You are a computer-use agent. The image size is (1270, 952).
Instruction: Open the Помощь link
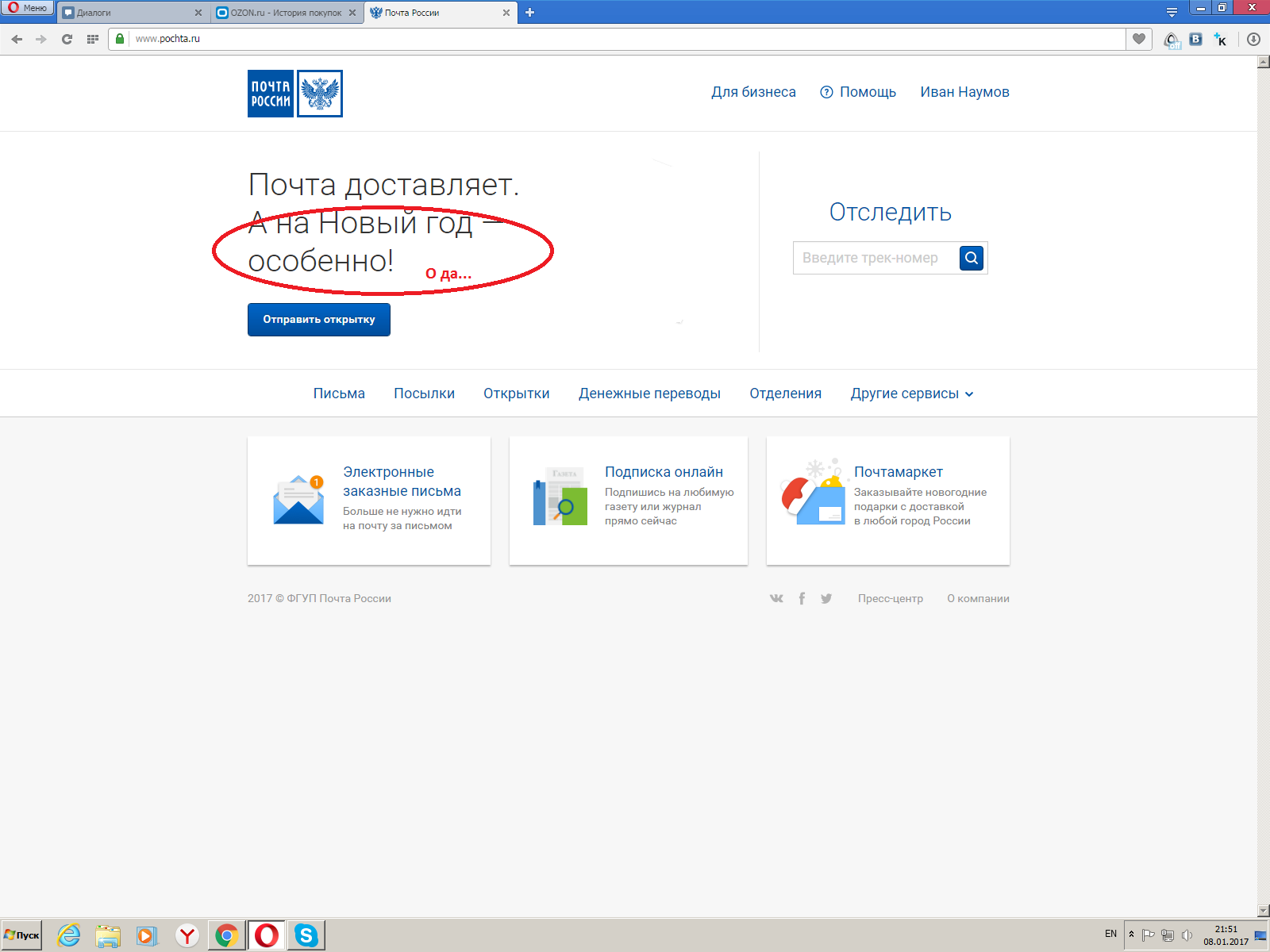(x=858, y=92)
